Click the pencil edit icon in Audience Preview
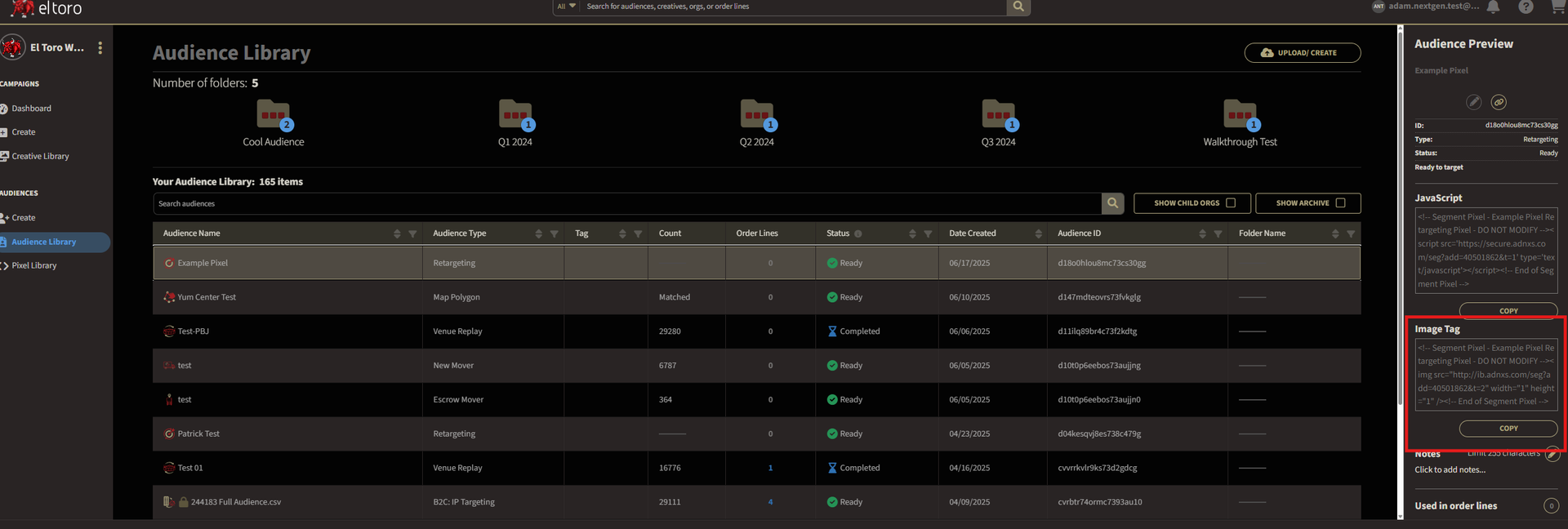This screenshot has height=529, width=1568. [1473, 102]
